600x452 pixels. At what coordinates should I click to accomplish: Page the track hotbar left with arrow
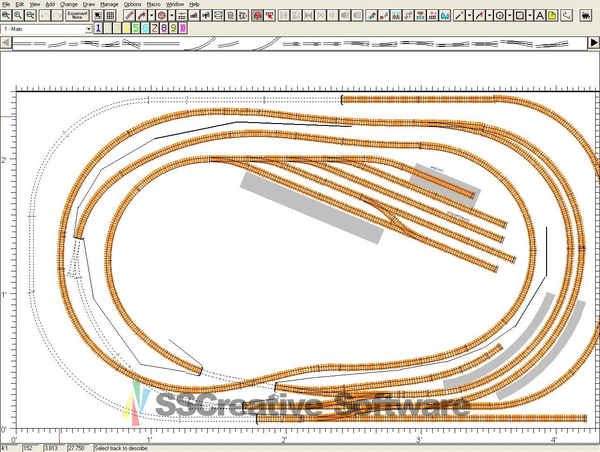click(6, 42)
